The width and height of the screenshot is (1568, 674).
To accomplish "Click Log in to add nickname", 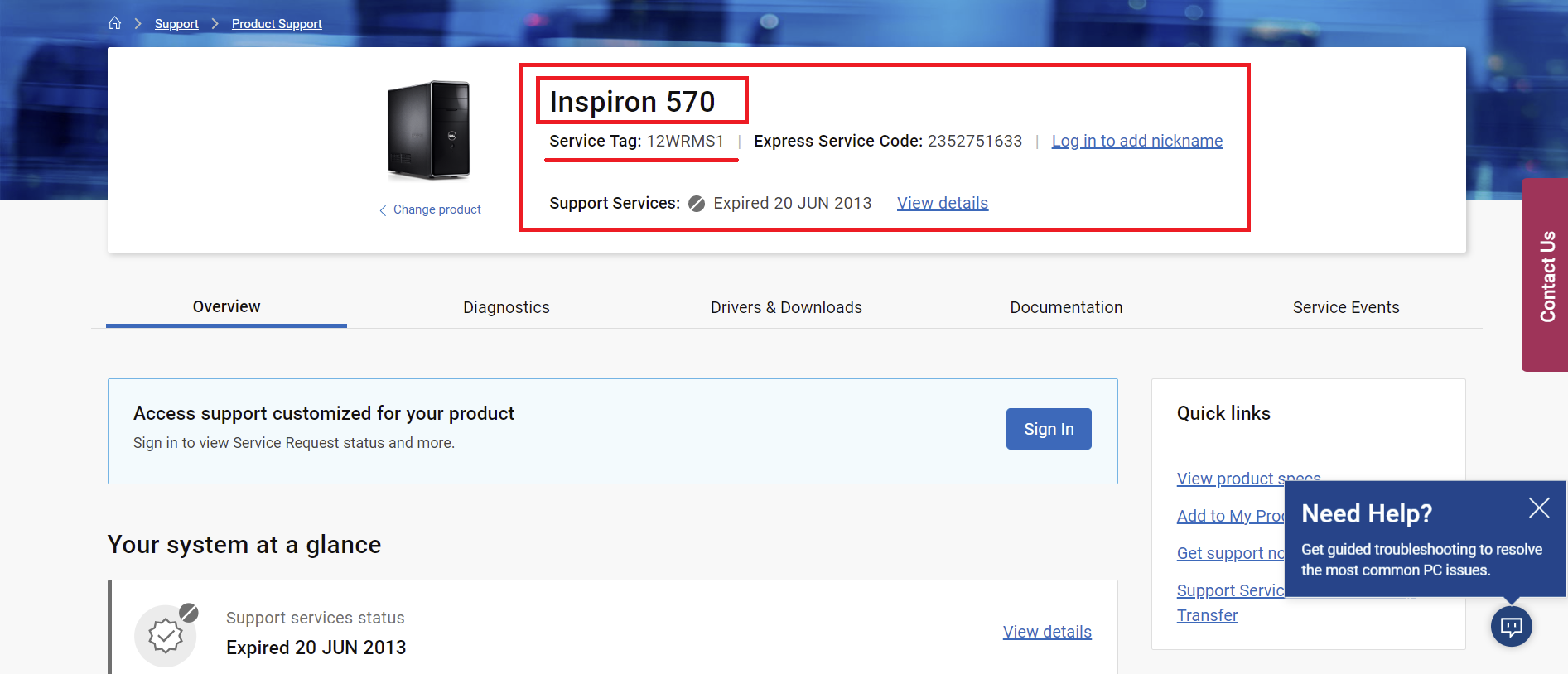I will click(1137, 141).
